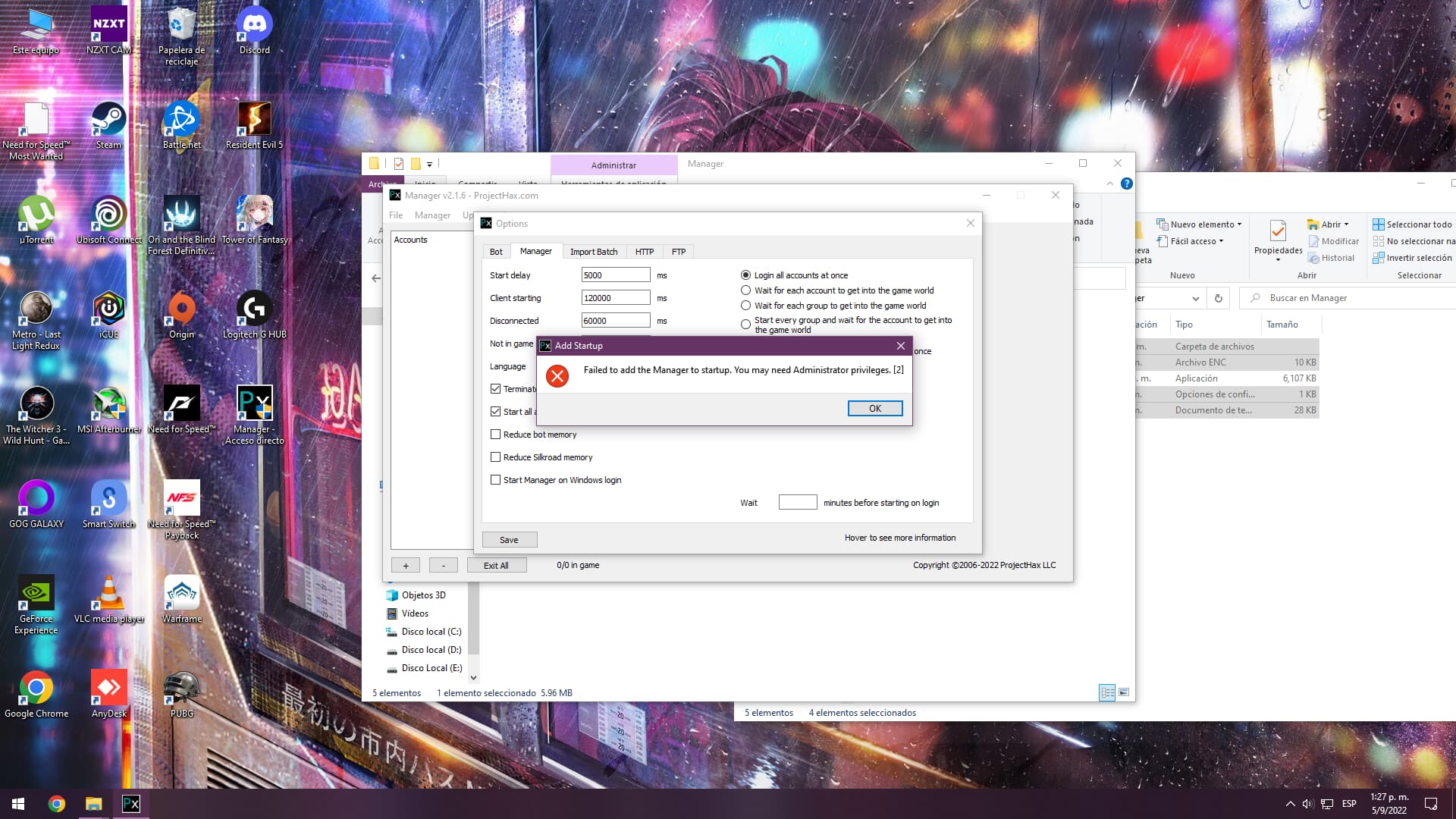Open the FTP tab in Options
This screenshot has width=1456, height=819.
click(678, 252)
